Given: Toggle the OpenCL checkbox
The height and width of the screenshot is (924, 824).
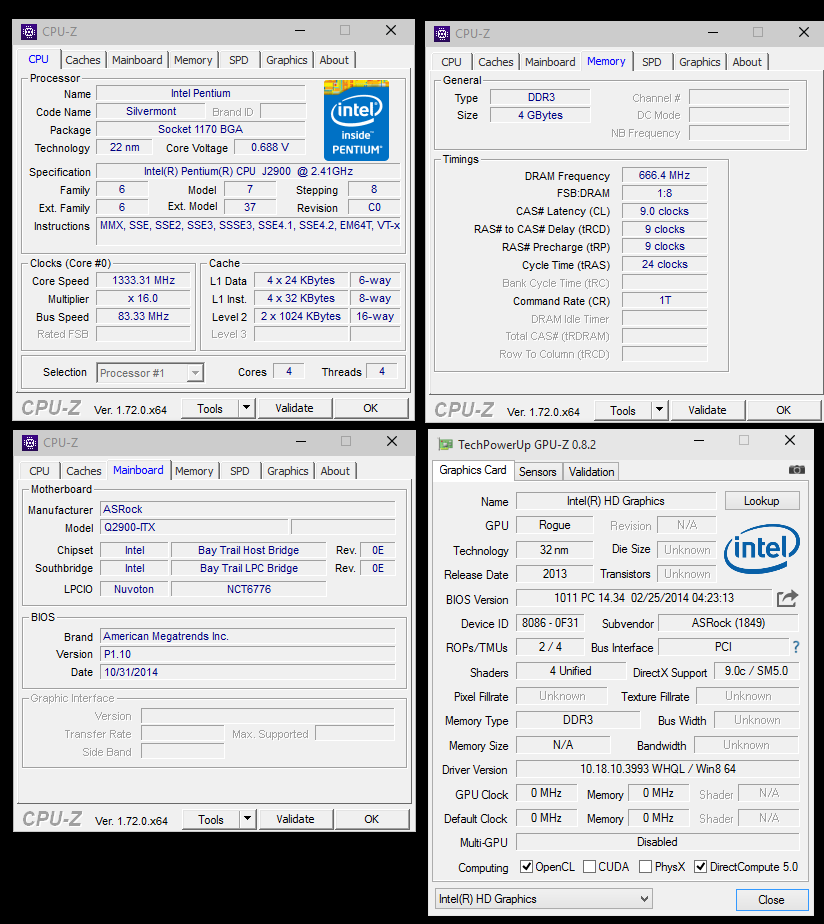Looking at the screenshot, I should coord(527,867).
